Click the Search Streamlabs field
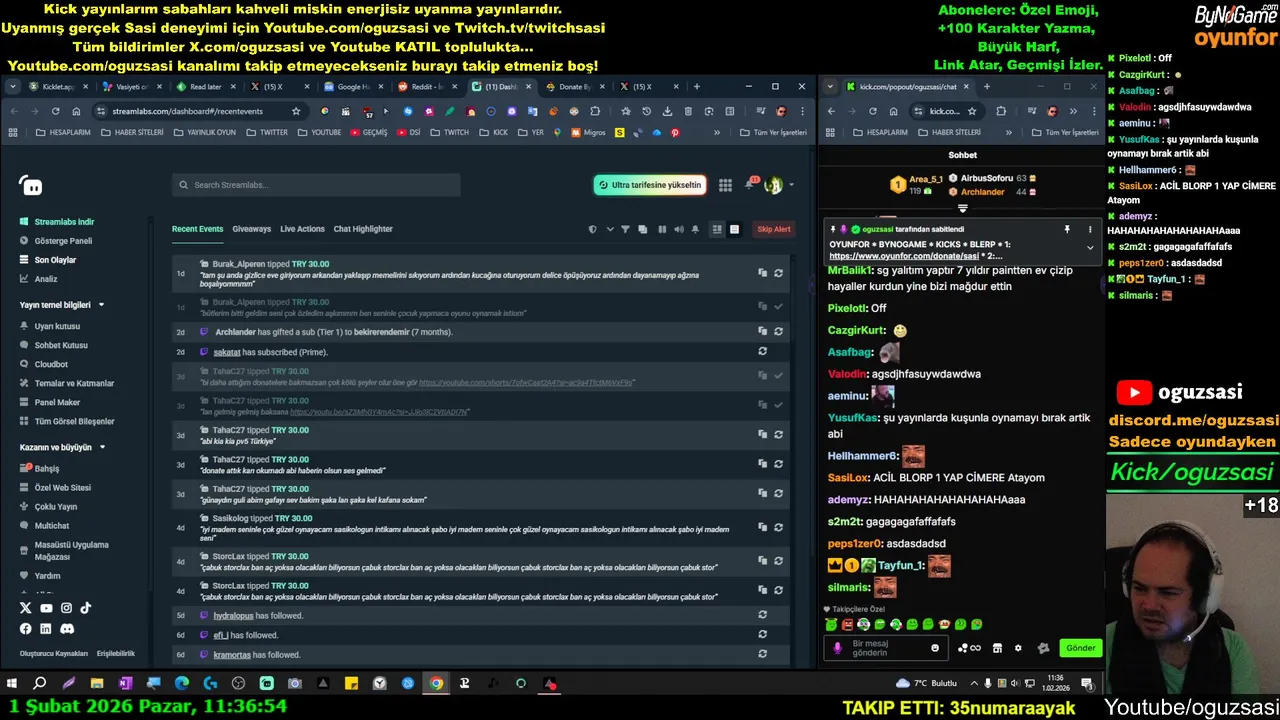This screenshot has width=1280, height=720. click(316, 185)
